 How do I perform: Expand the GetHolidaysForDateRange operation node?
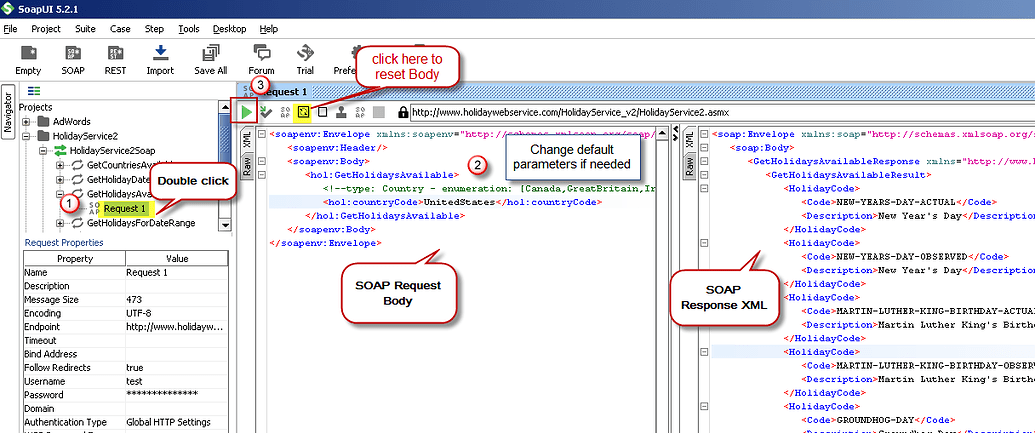click(x=59, y=223)
